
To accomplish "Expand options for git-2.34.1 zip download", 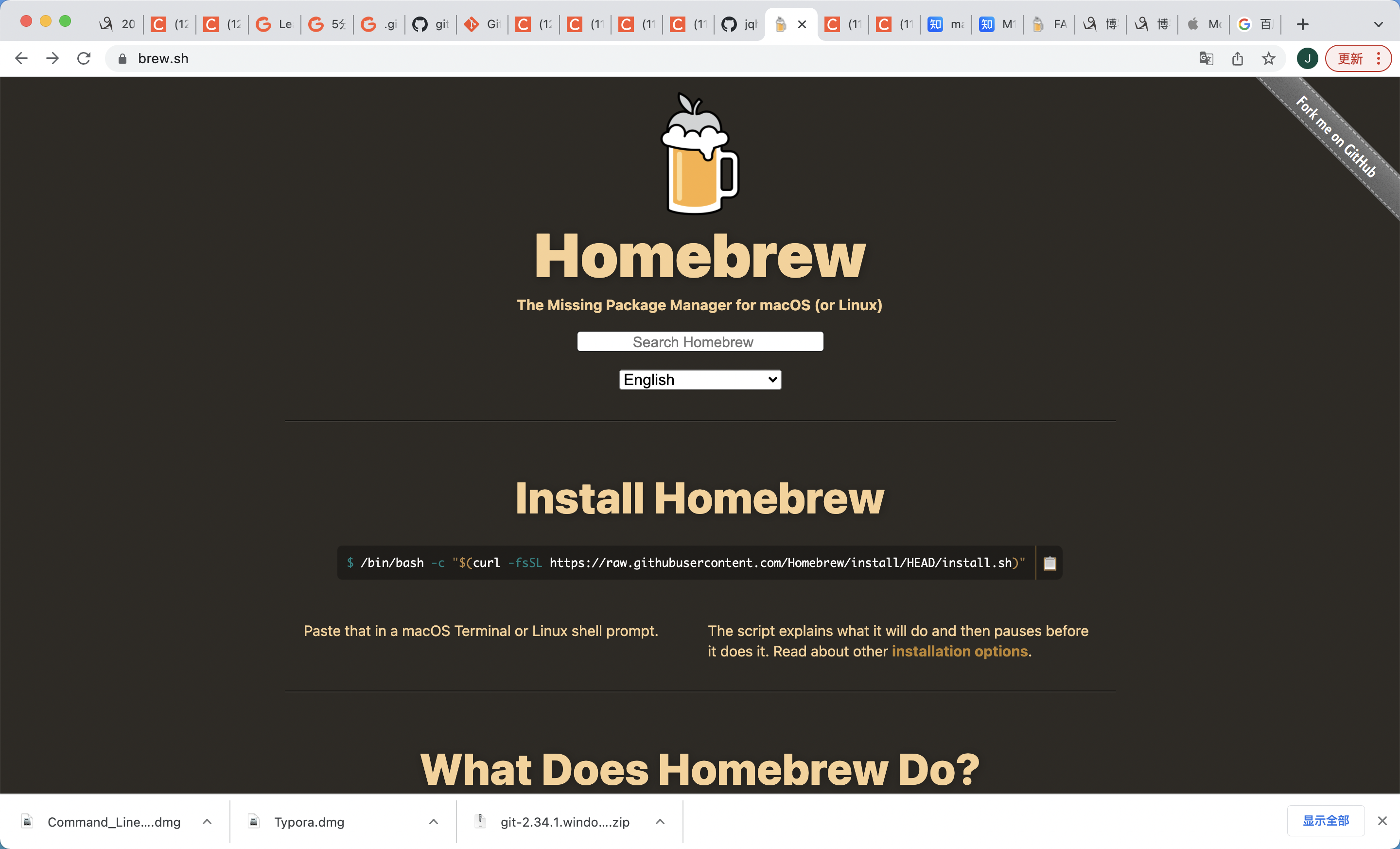I will click(660, 822).
